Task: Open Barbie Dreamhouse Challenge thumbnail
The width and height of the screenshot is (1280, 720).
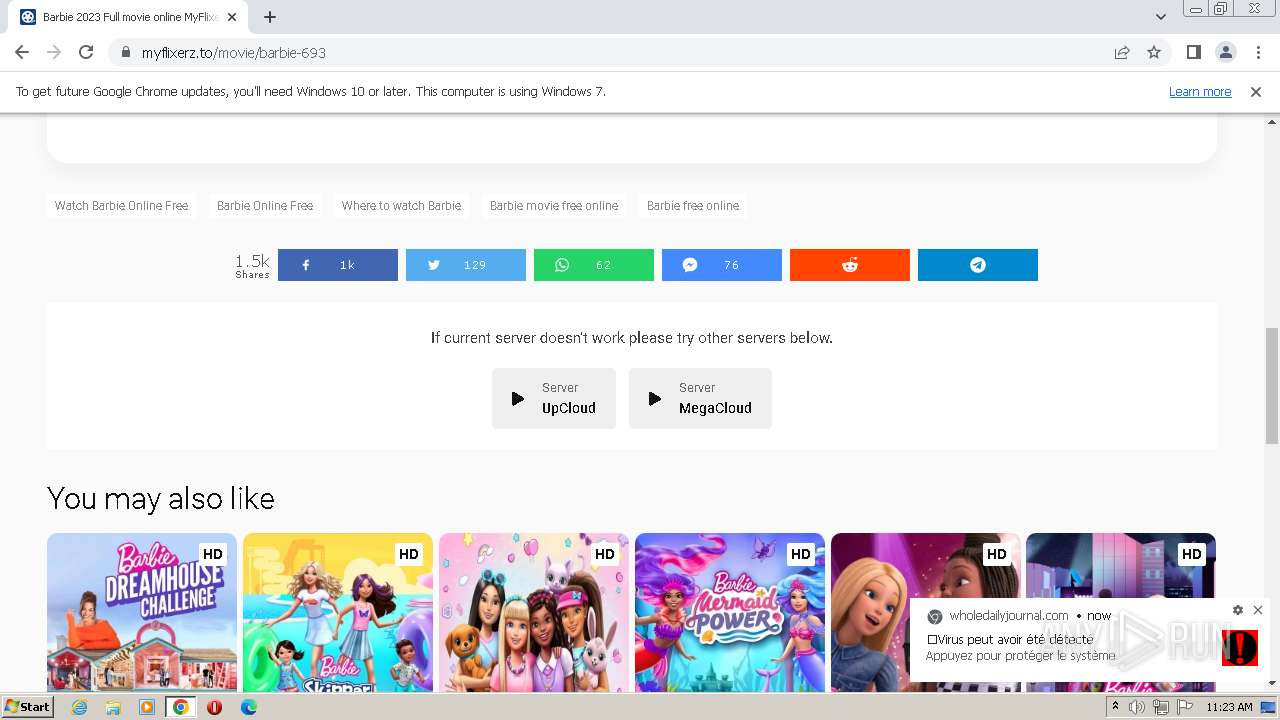Action: coord(142,612)
